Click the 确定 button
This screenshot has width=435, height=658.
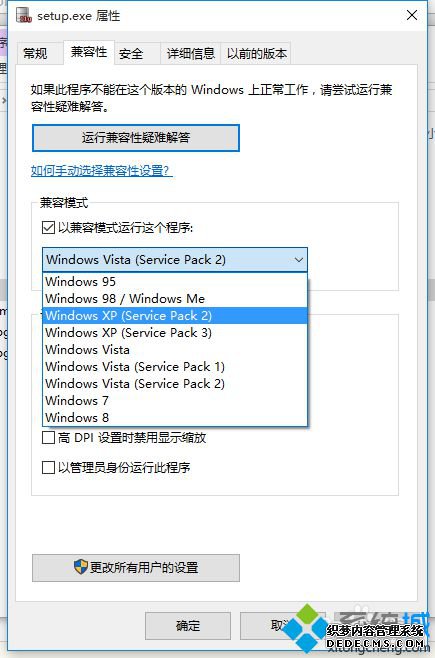click(188, 626)
